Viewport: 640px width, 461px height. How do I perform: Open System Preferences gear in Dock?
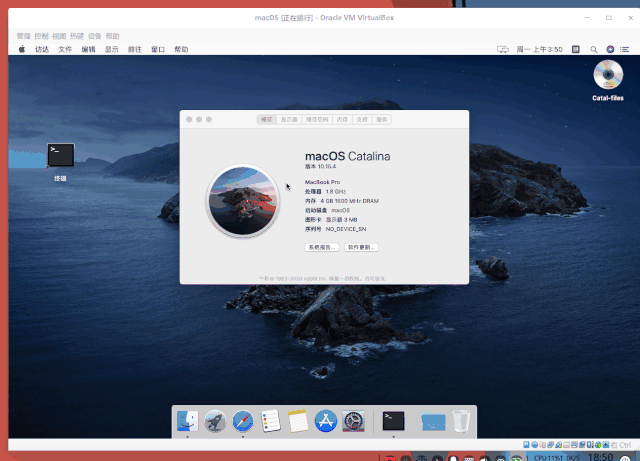(x=353, y=421)
